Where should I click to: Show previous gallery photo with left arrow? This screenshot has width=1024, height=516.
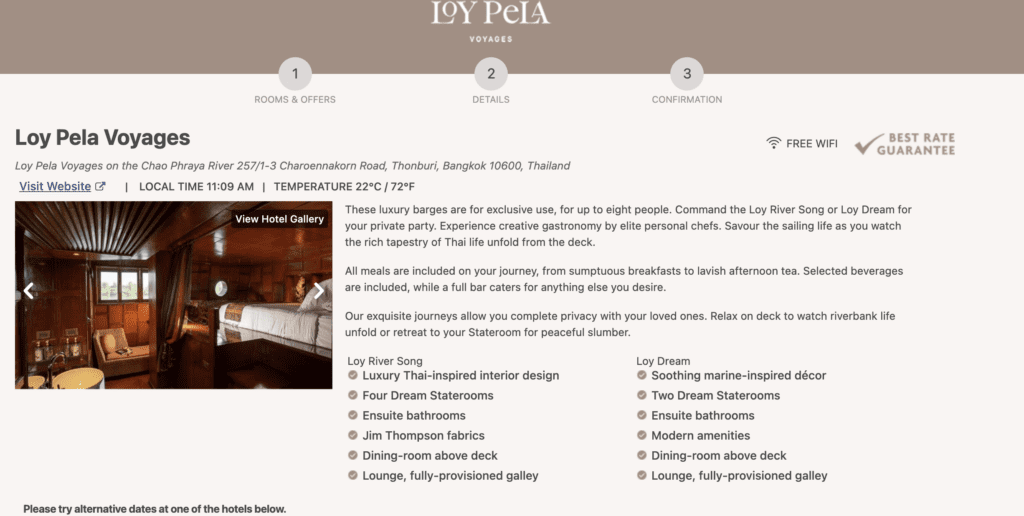point(29,291)
